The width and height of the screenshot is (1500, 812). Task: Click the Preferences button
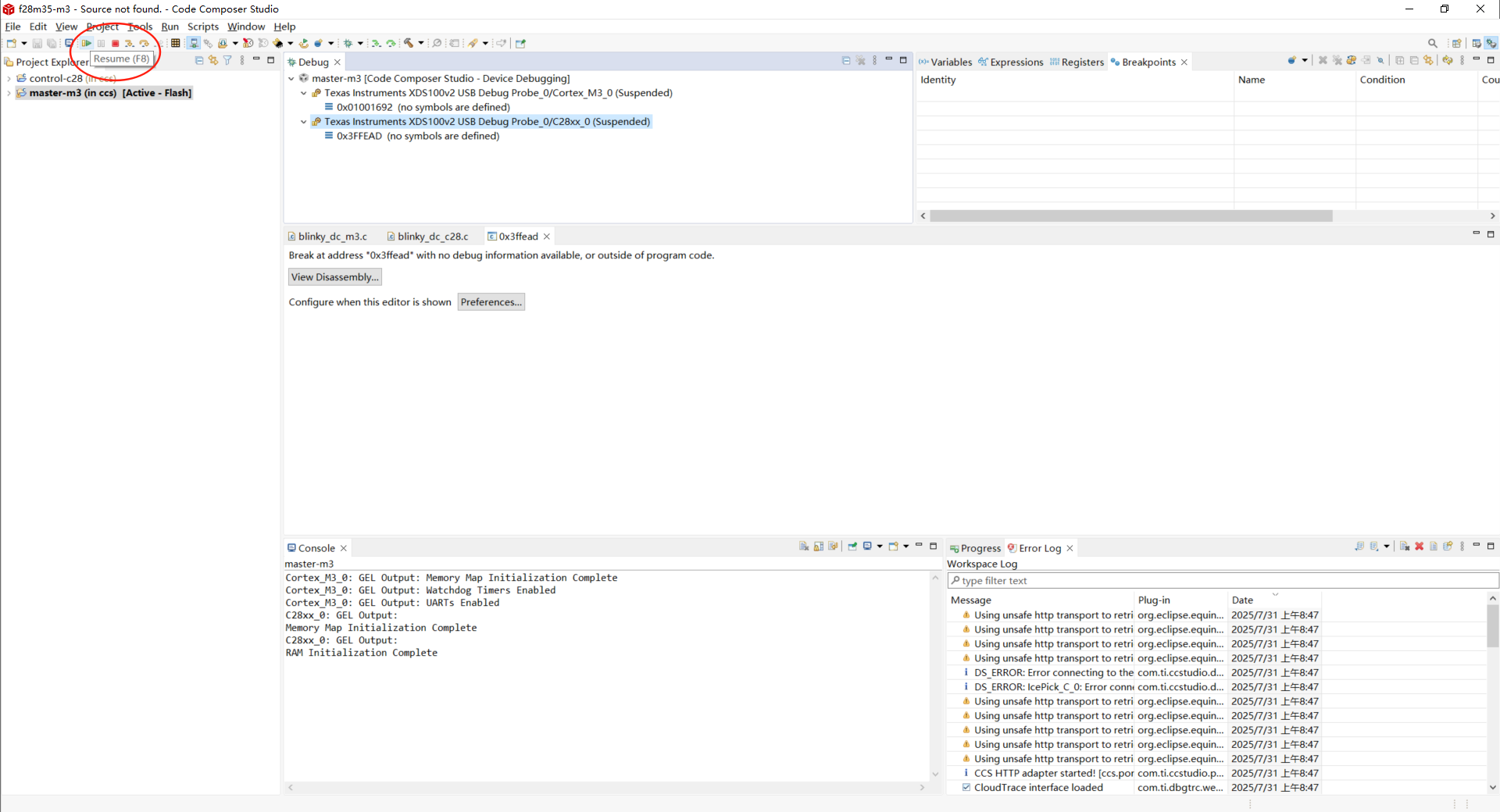pos(491,302)
